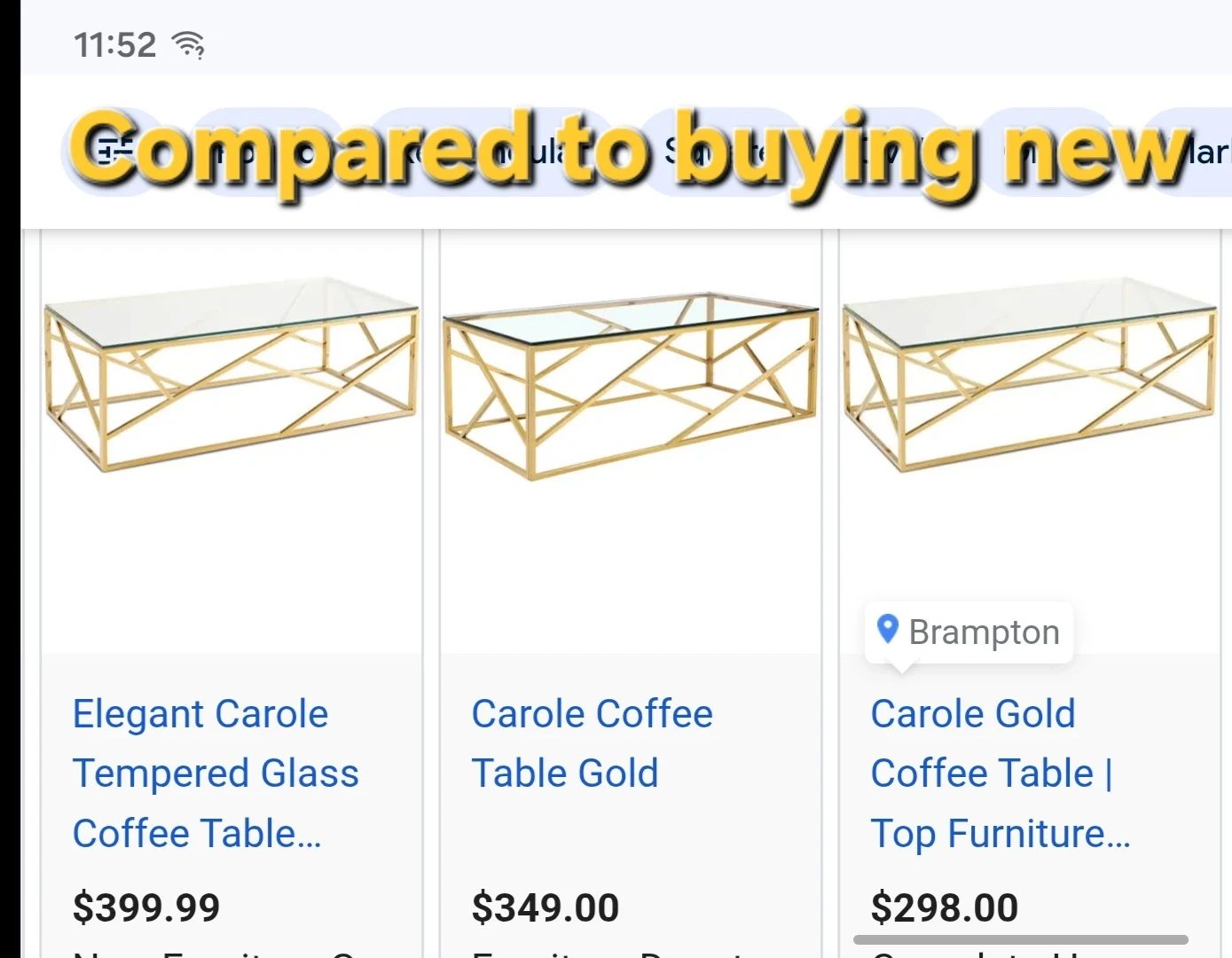
Task: Tap the Brampton location label
Action: tap(984, 632)
